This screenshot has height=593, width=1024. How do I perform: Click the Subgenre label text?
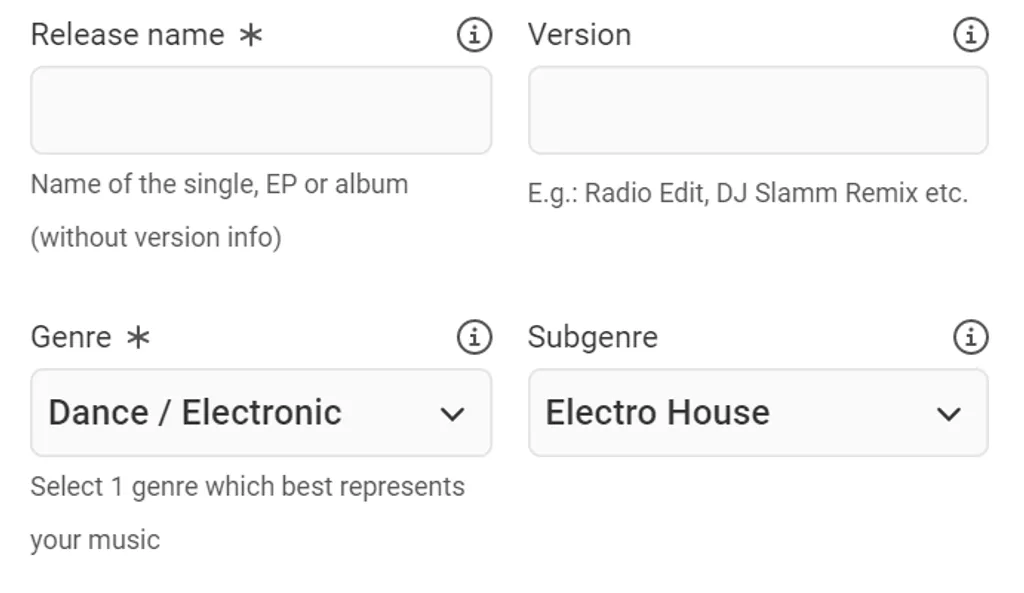[x=592, y=337]
